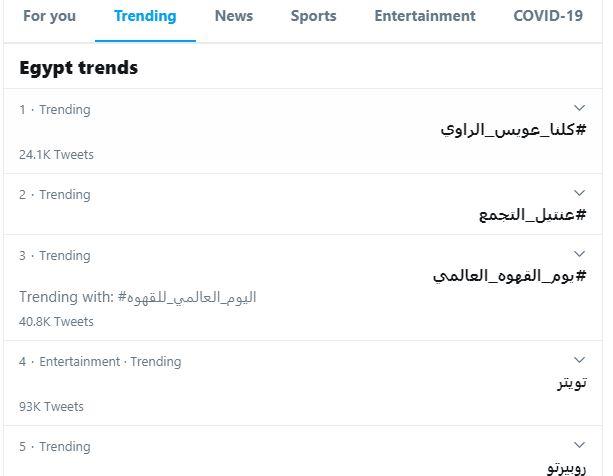The image size is (613, 476).
Task: Go to the Entertainment tab
Action: point(425,16)
